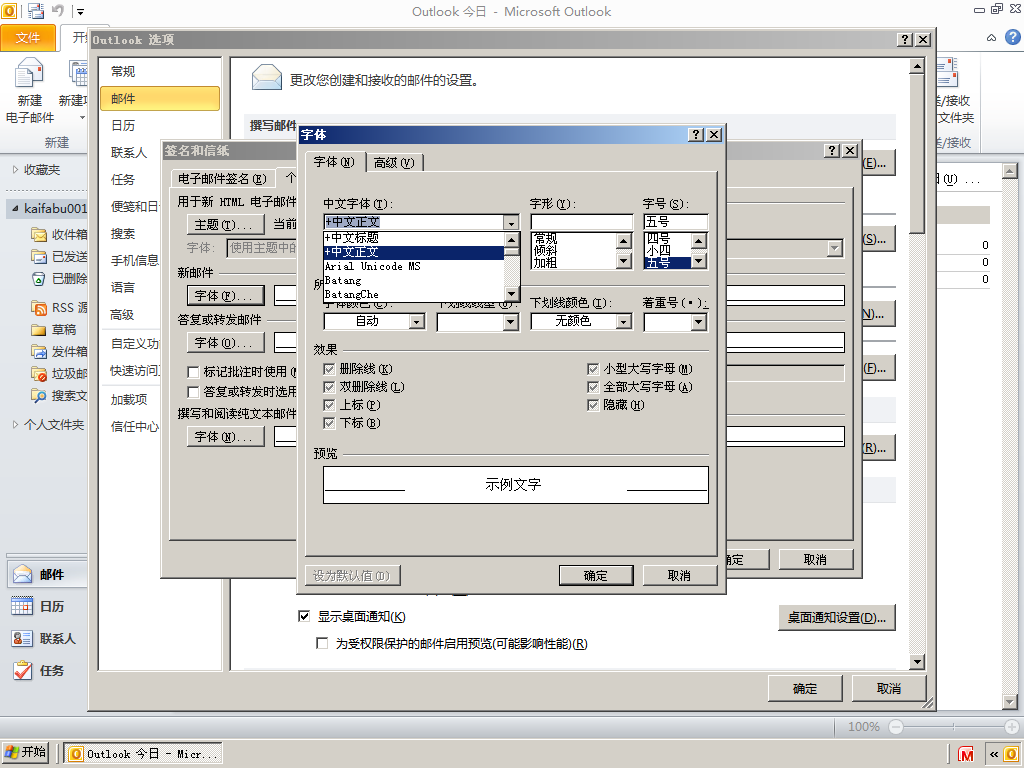
Task: Click the Deleted Items folder icon
Action: tap(39, 279)
